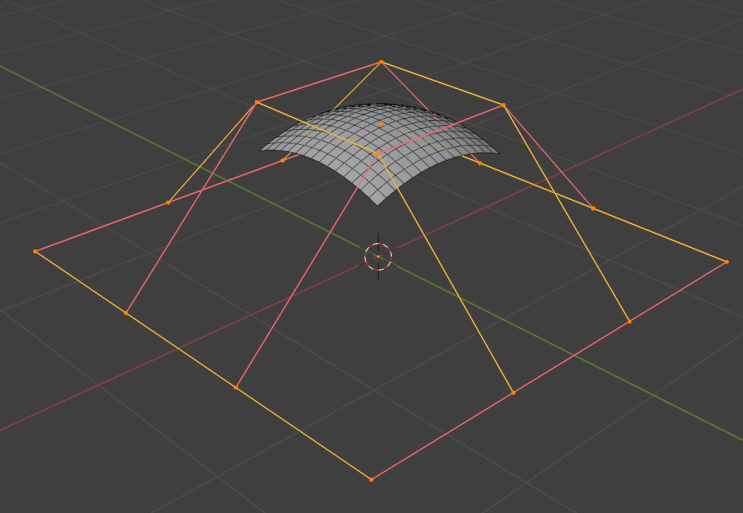Click the 3D cursor crosshair at world origin
This screenshot has width=743, height=513.
point(378,257)
